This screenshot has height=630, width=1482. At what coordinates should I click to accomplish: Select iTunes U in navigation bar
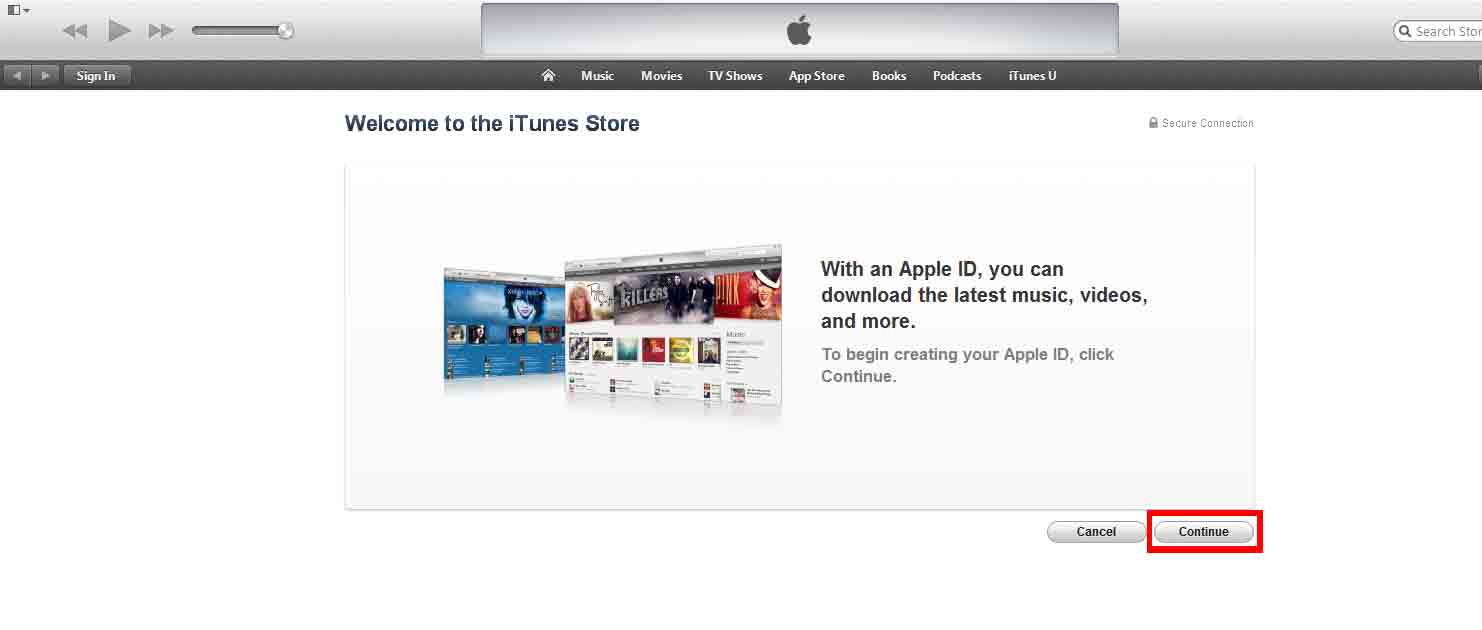(1032, 76)
